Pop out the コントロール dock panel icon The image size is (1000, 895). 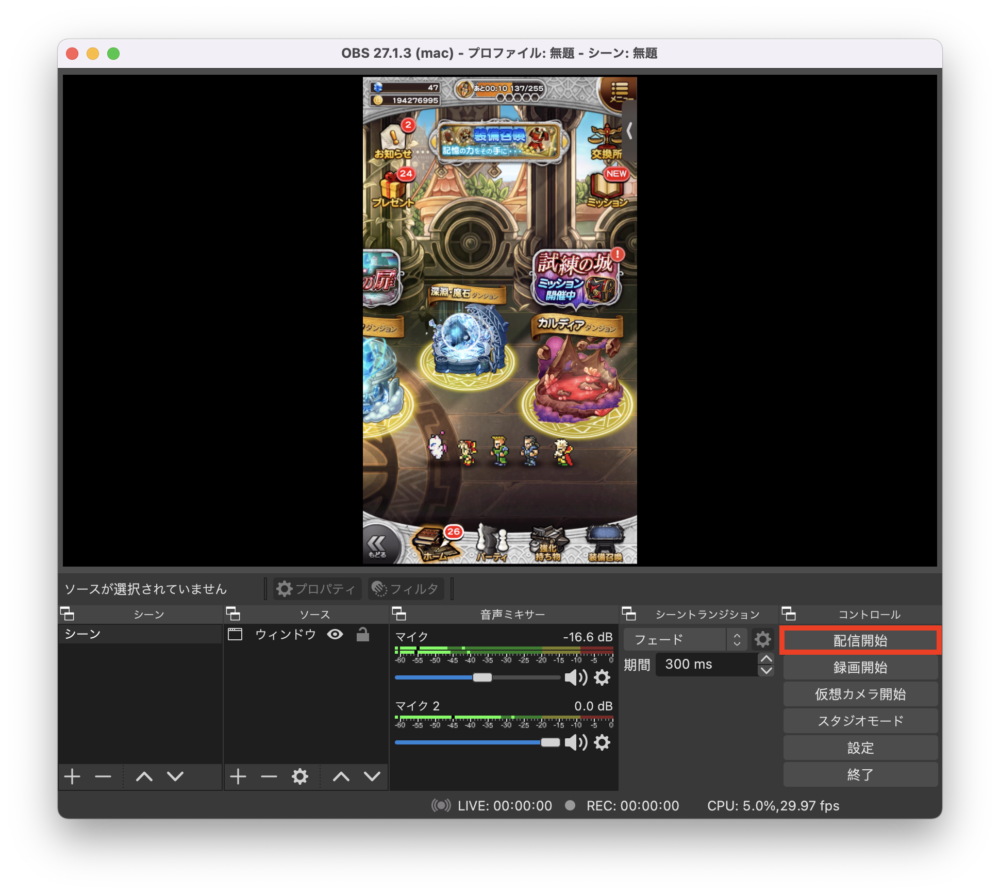789,614
